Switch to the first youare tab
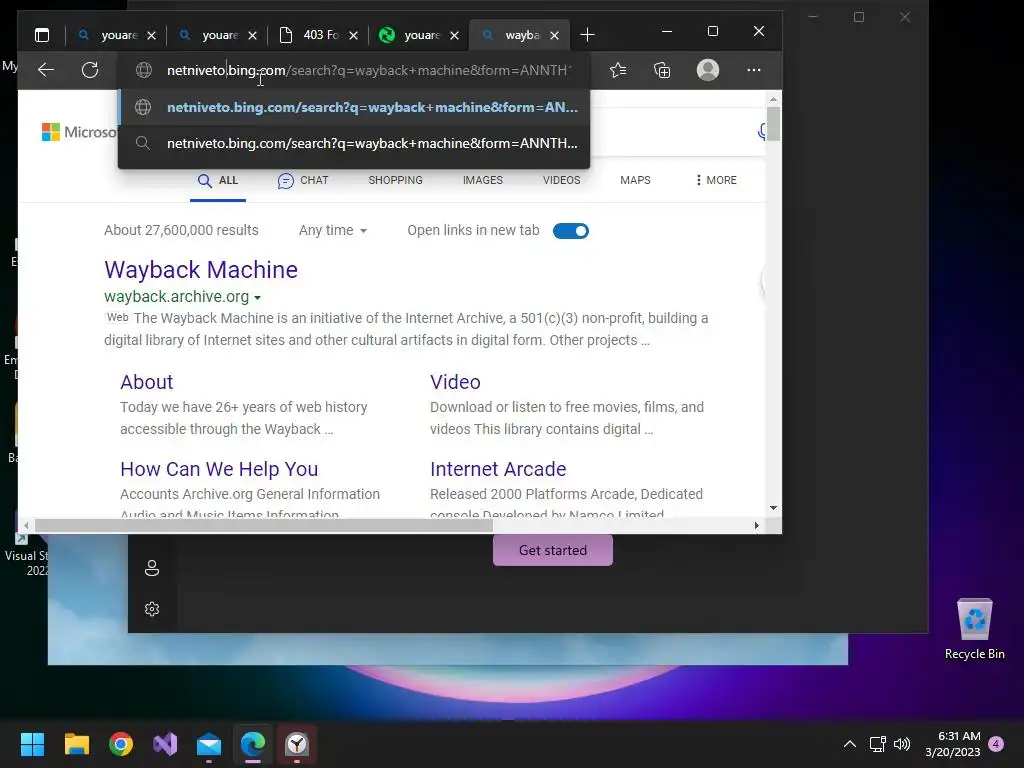The width and height of the screenshot is (1024, 768). coord(116,35)
